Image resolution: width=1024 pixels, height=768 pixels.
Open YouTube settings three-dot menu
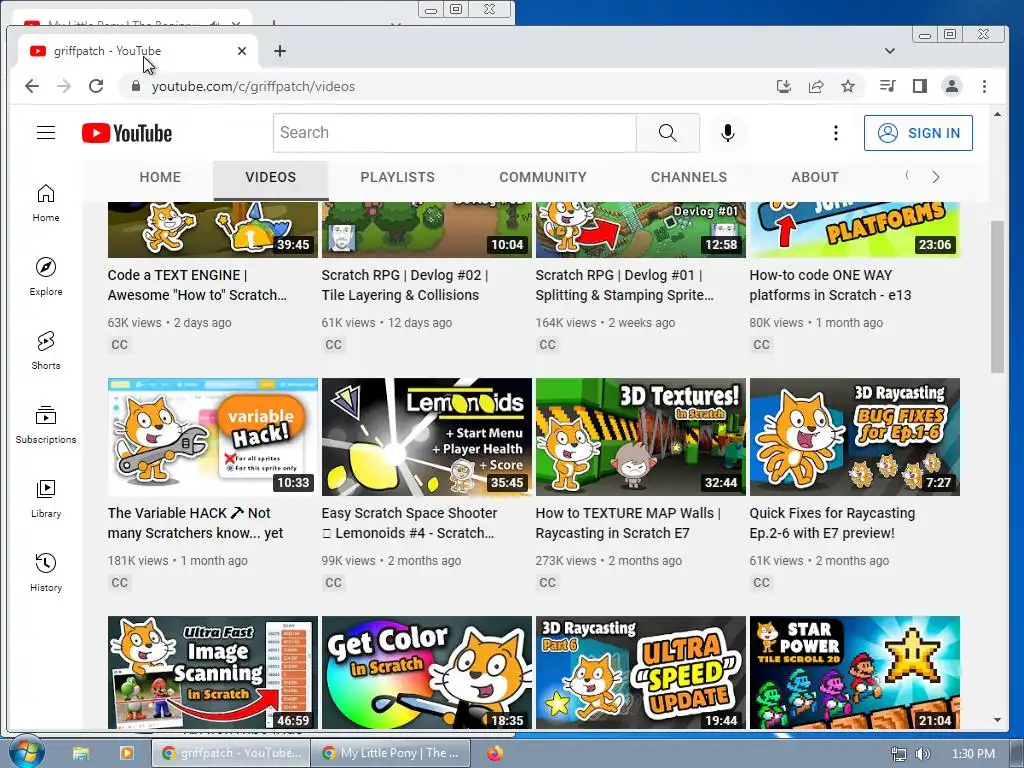[835, 133]
